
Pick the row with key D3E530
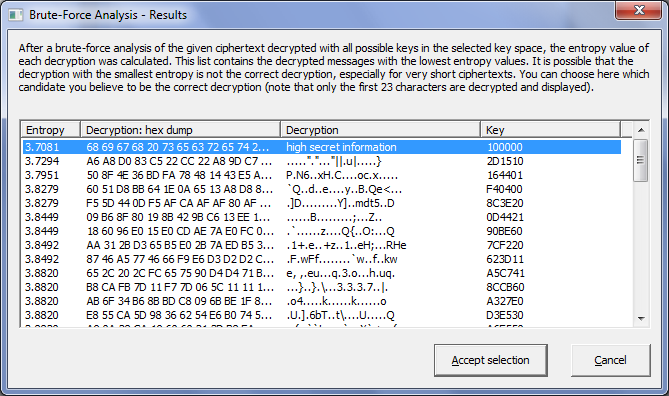(322, 315)
